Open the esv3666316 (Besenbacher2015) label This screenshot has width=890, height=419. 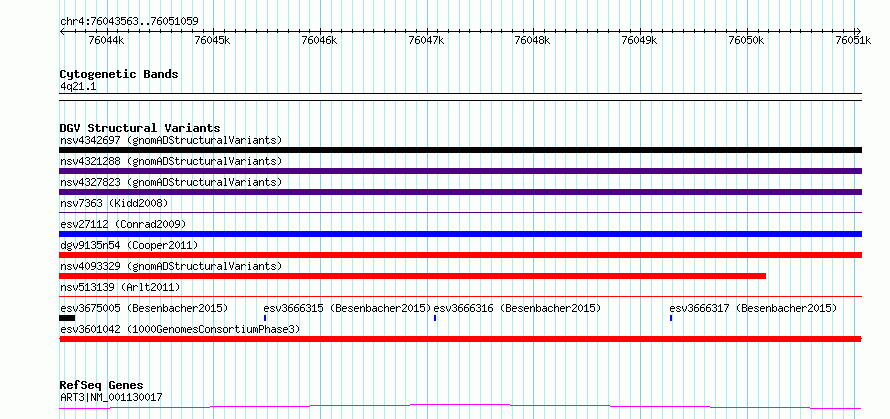517,308
